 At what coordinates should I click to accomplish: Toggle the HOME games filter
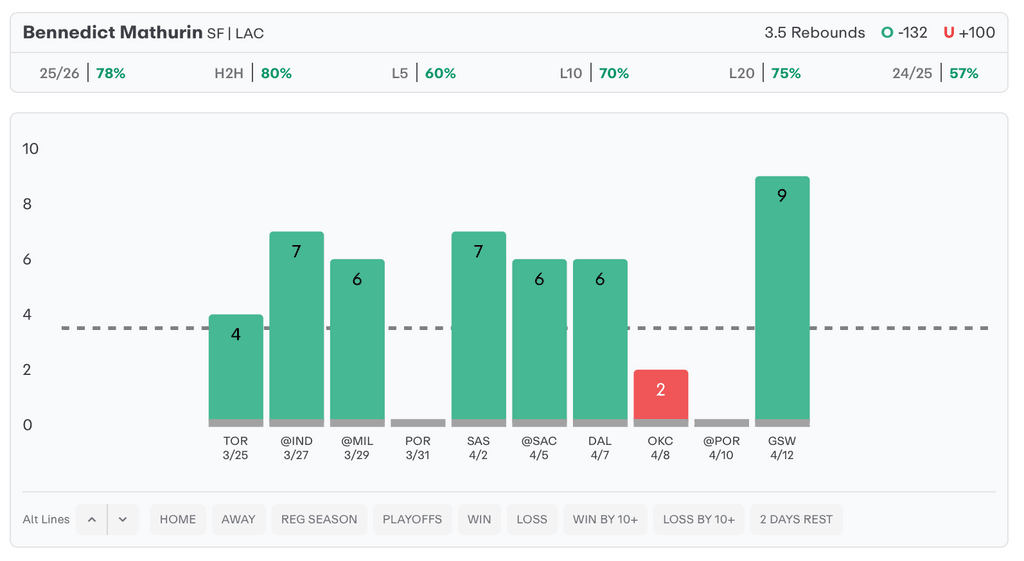178,519
